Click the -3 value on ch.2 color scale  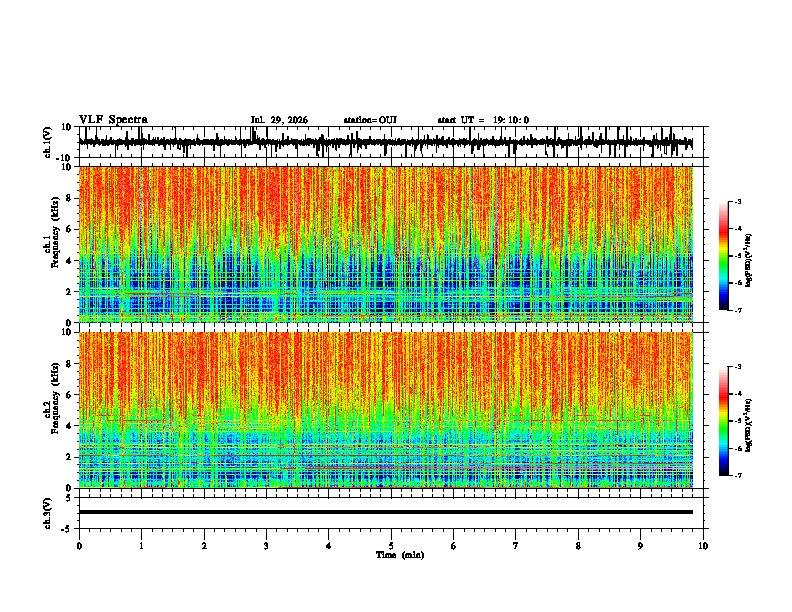pyautogui.click(x=737, y=367)
